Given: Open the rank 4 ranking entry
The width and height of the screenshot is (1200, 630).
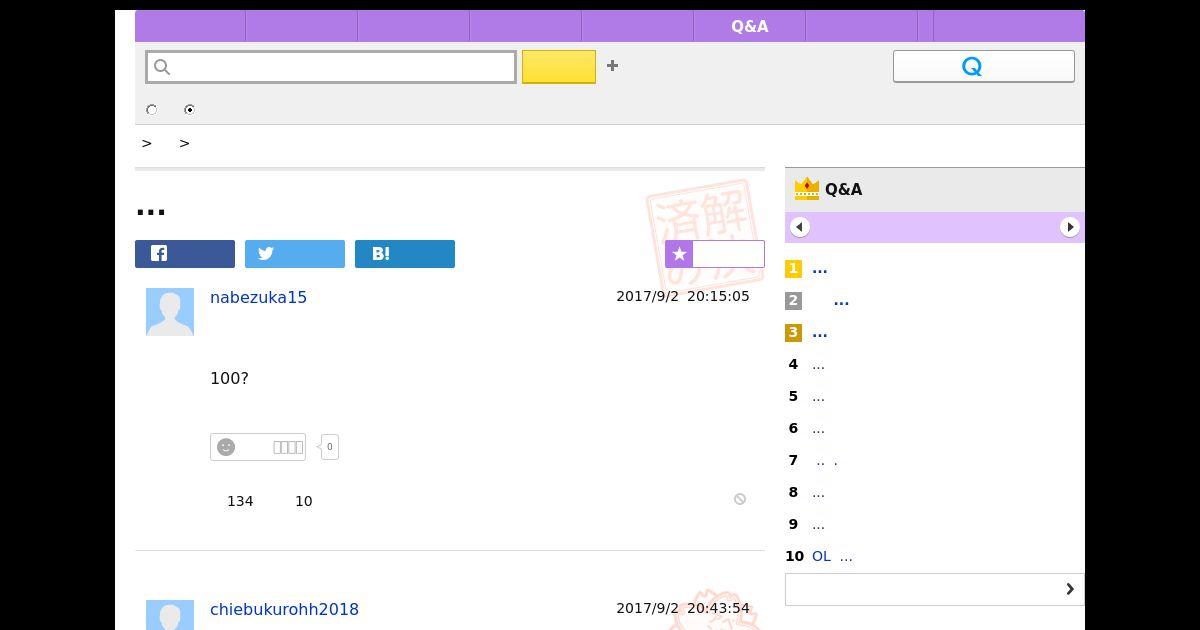Looking at the screenshot, I should [x=818, y=365].
